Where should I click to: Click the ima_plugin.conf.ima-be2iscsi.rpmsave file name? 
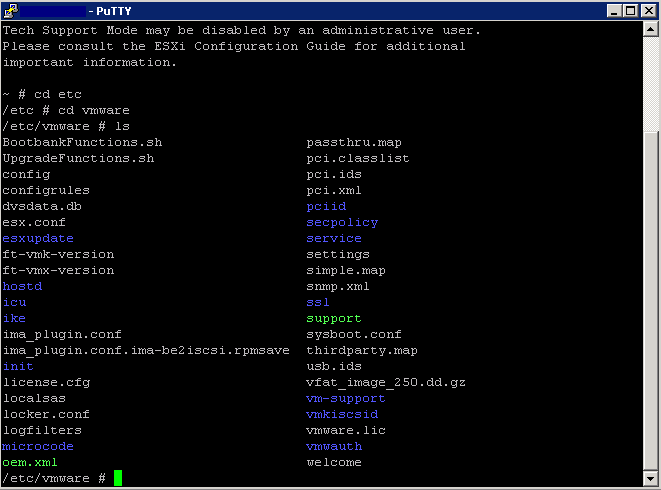tap(146, 351)
